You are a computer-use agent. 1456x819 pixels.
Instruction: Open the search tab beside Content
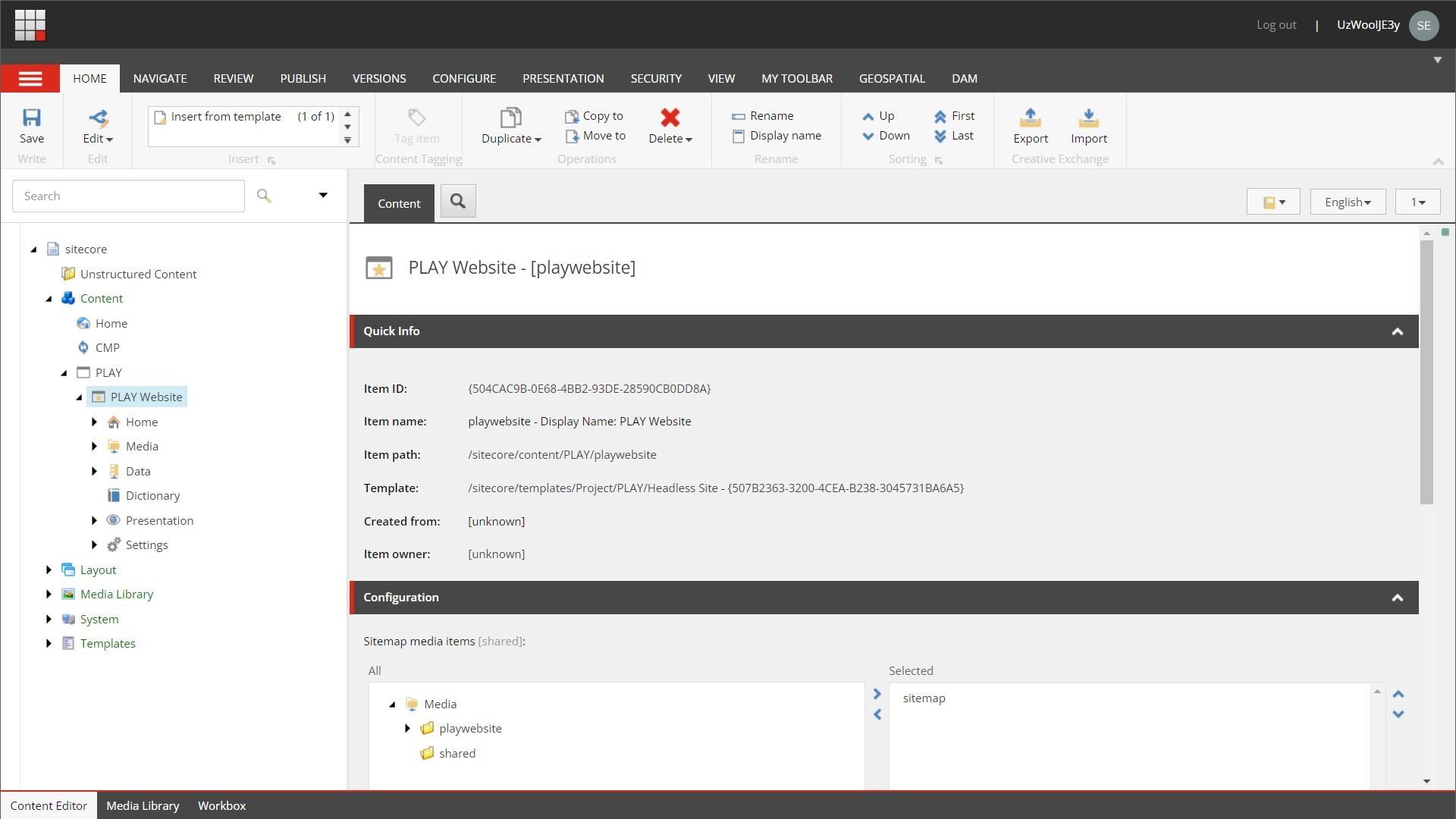(458, 201)
